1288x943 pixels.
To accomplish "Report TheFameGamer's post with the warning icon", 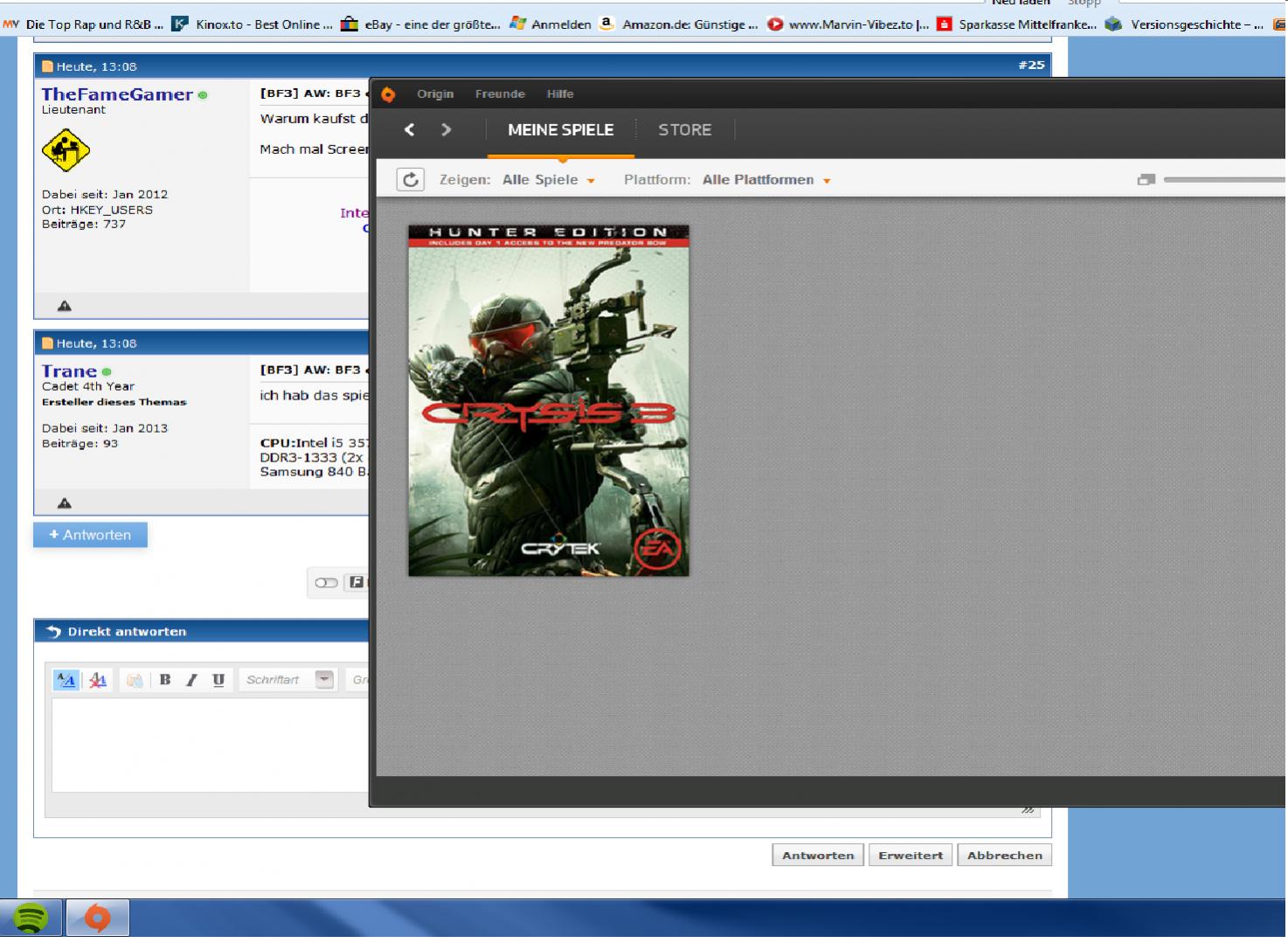I will point(65,306).
